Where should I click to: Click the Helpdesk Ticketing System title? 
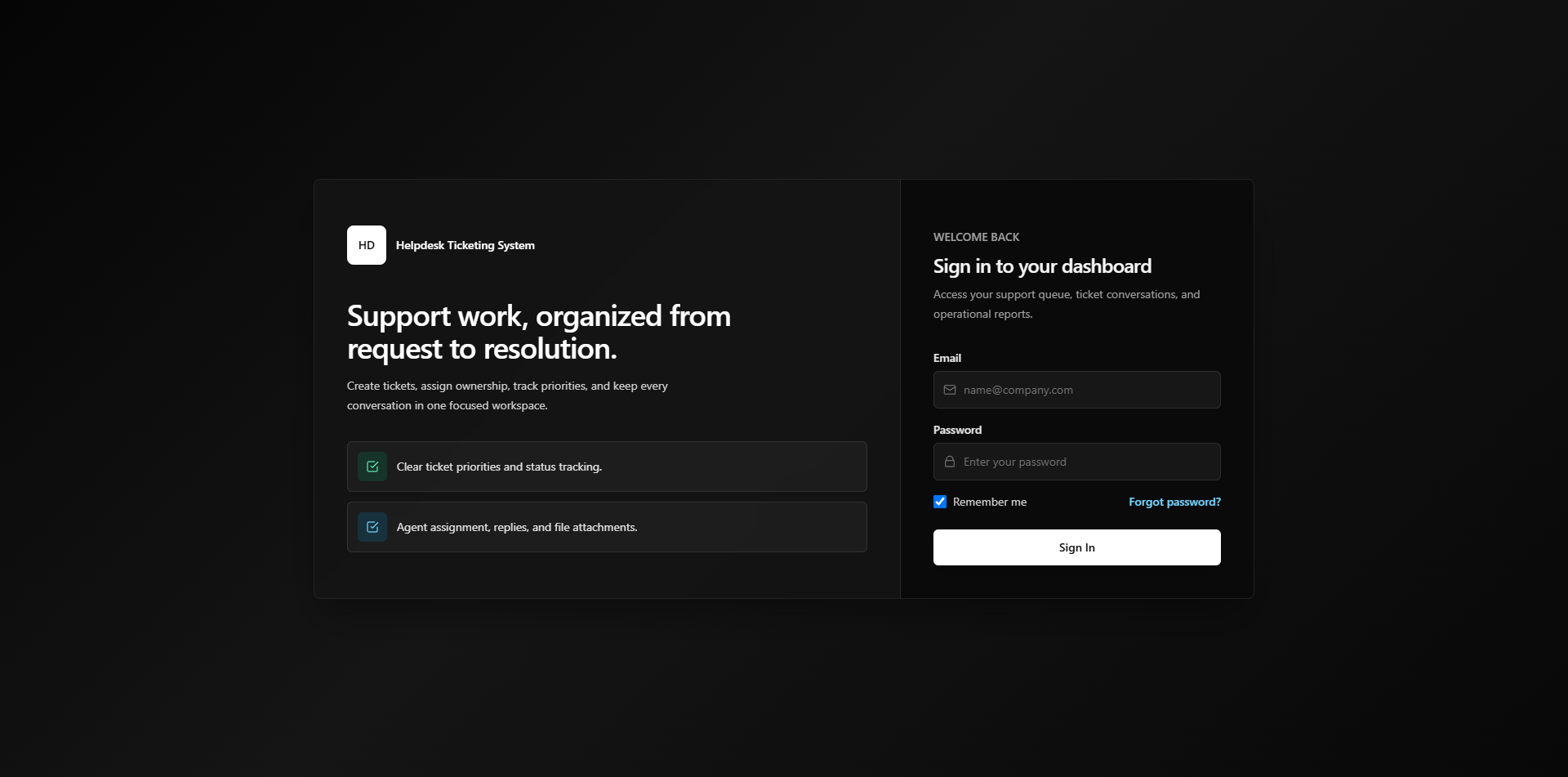point(465,245)
